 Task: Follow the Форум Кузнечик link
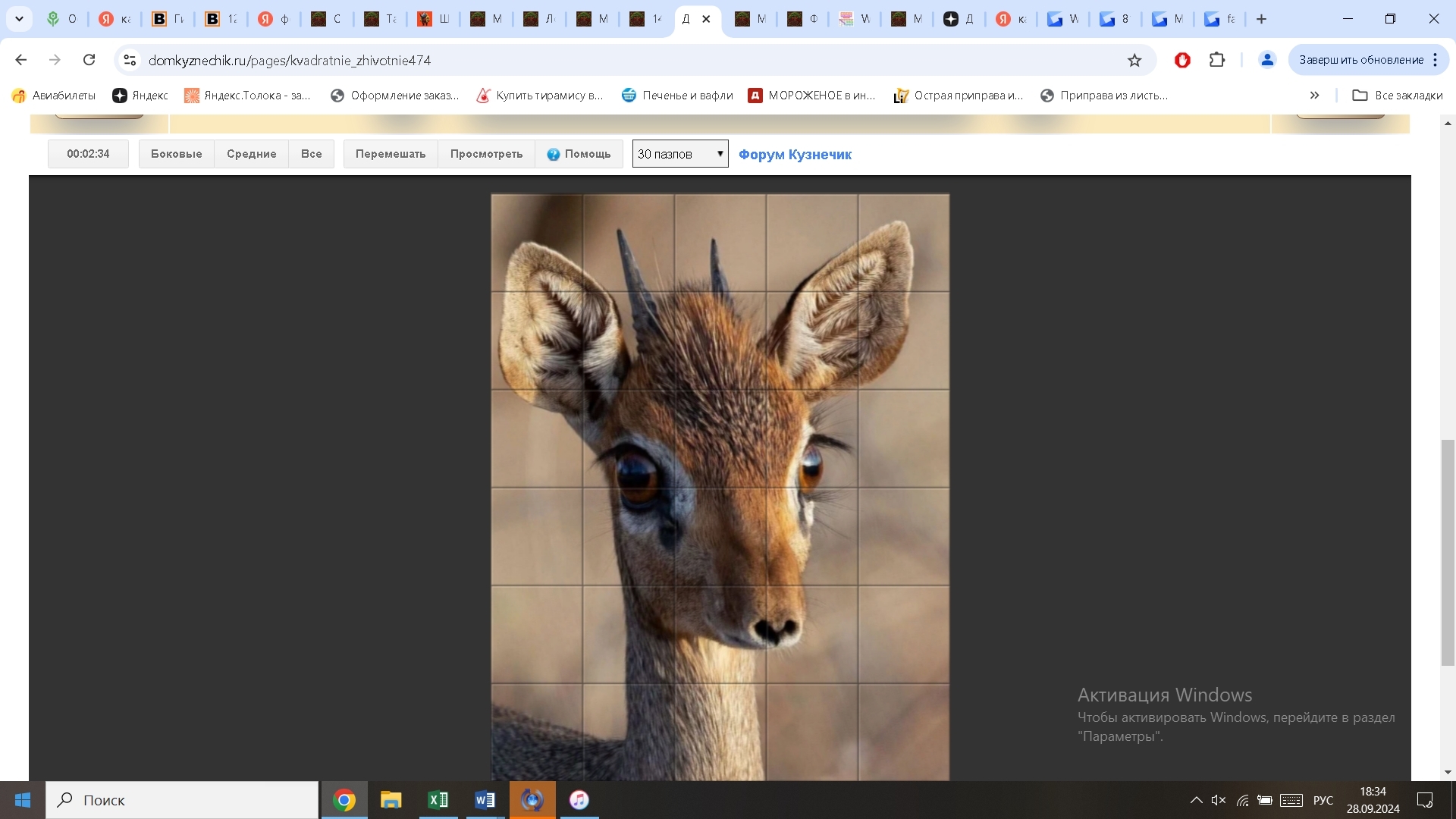tap(795, 155)
